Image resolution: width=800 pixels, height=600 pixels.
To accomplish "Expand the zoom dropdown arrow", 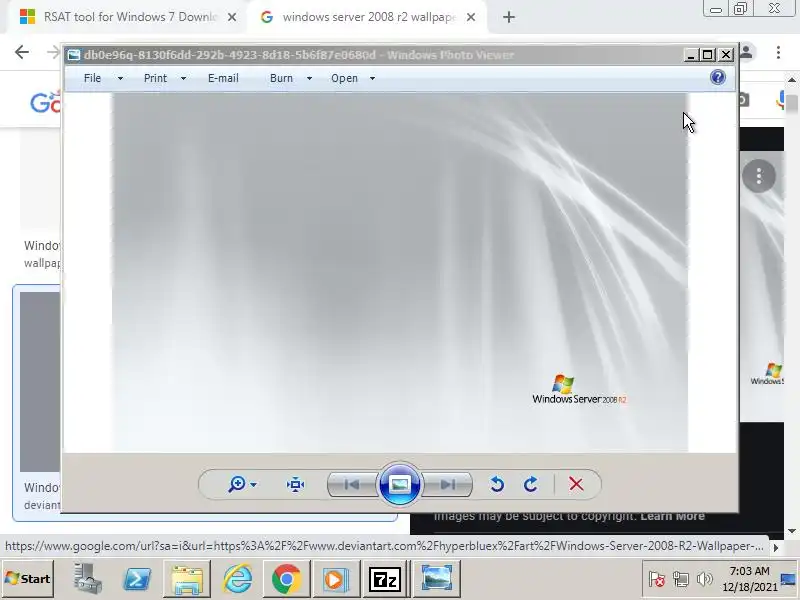I will [x=254, y=485].
